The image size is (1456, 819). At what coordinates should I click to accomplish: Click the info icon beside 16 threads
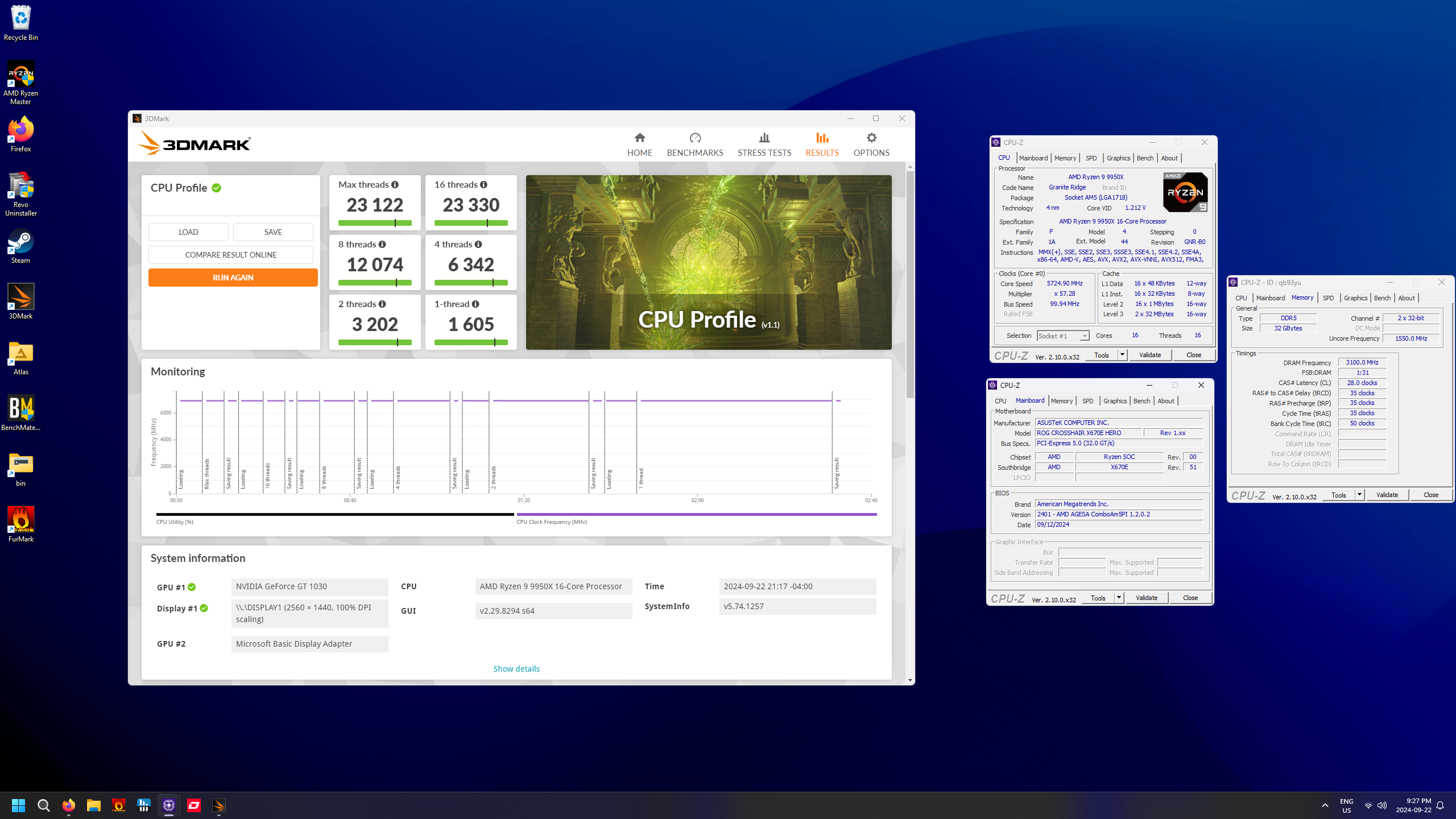483,185
